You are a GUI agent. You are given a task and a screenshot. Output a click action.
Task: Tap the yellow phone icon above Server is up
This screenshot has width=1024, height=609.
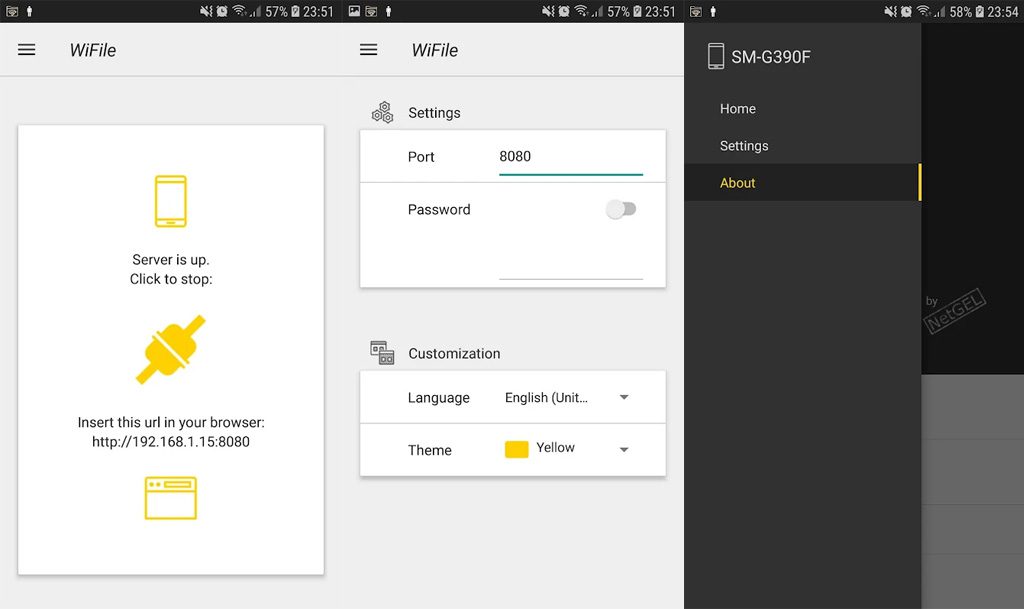point(170,201)
